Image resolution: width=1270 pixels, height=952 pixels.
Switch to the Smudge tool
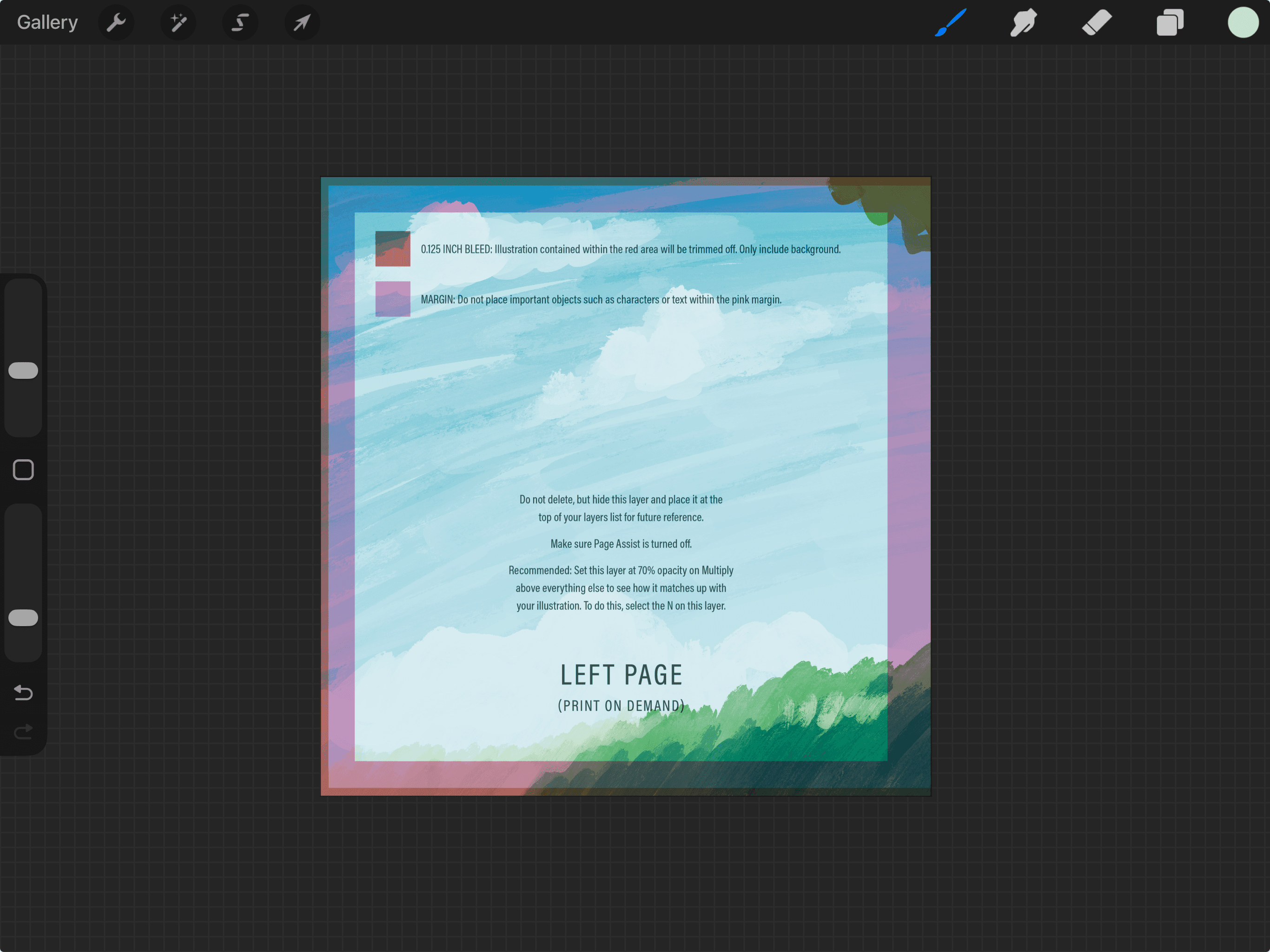[1024, 22]
